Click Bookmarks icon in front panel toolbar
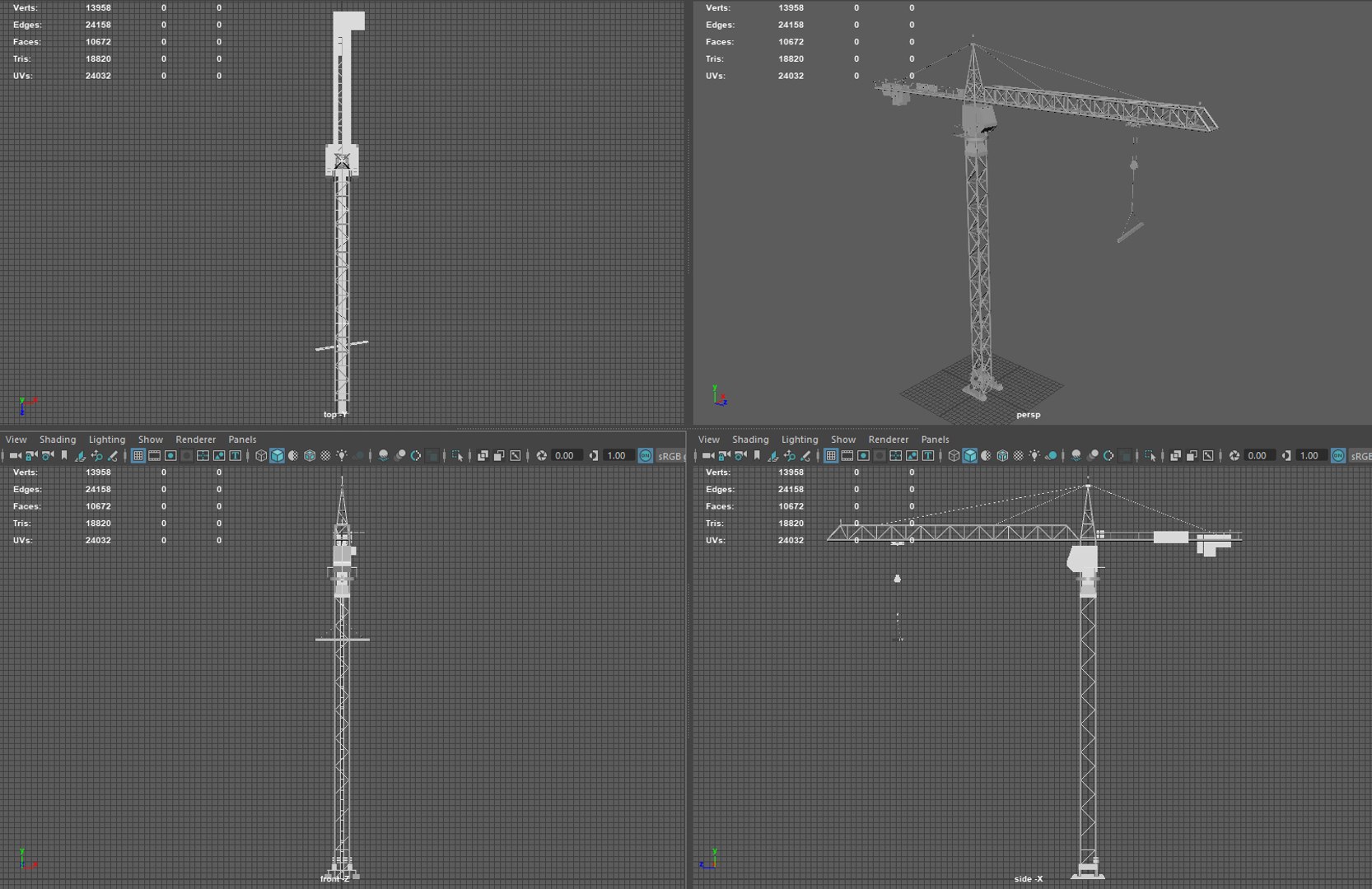This screenshot has width=1372, height=889. click(x=64, y=455)
